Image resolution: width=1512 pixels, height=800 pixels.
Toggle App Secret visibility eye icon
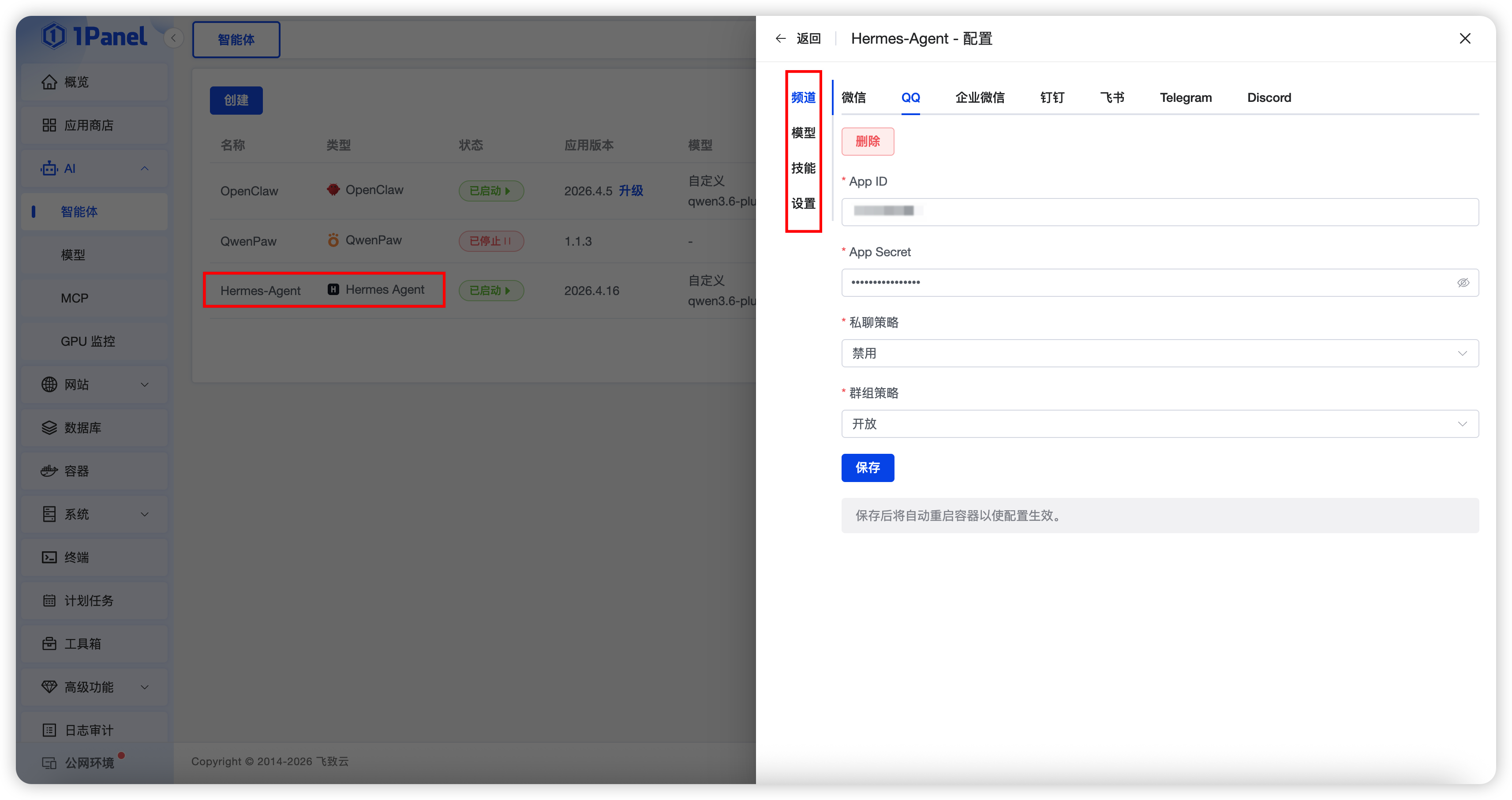[1463, 283]
